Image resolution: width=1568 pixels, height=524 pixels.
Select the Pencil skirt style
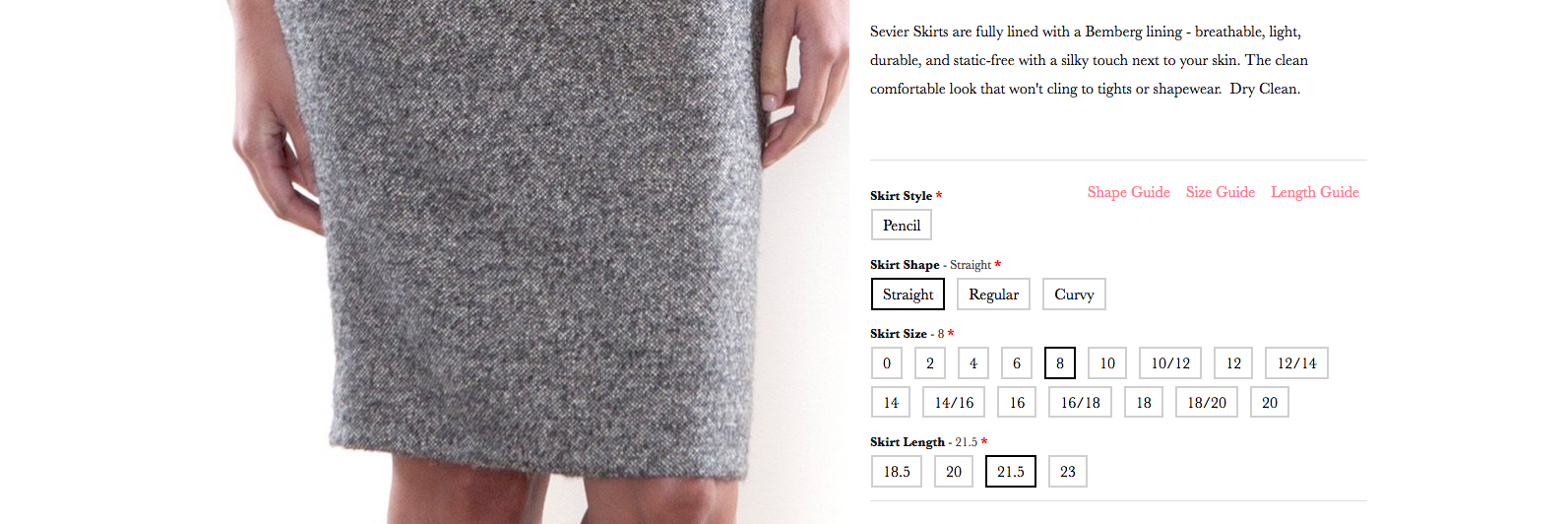pyautogui.click(x=902, y=225)
